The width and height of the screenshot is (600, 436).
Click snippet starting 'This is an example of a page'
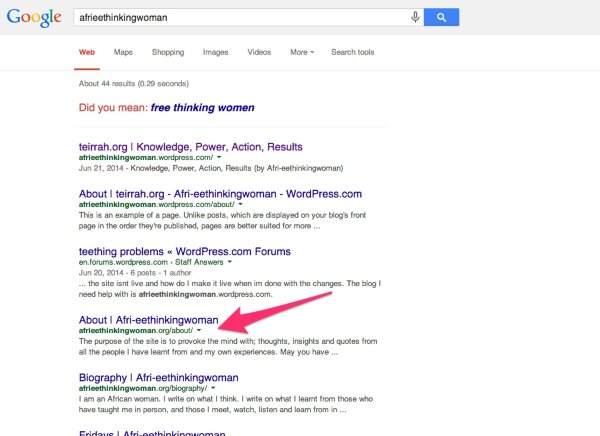tap(222, 220)
